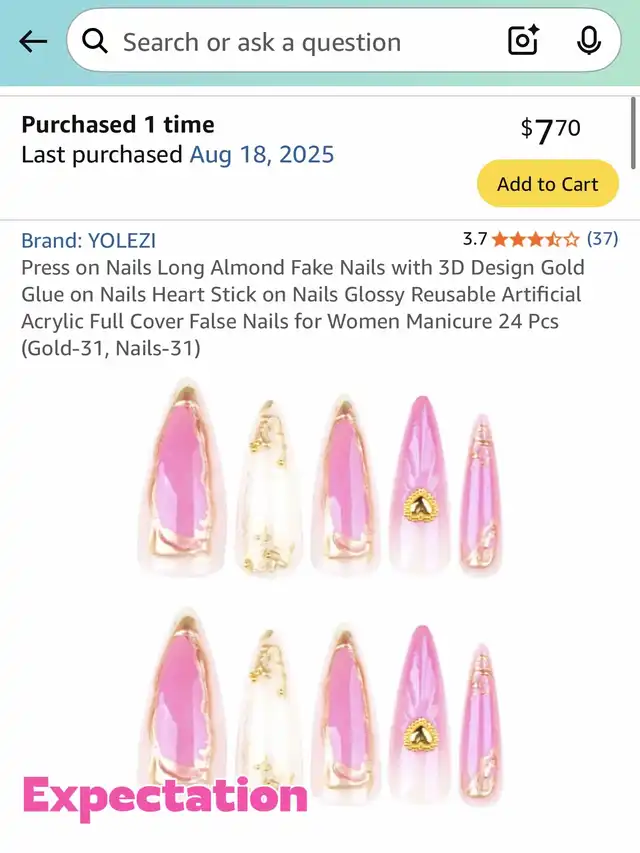Start voice search with the microphone
640x853 pixels.
pos(589,41)
